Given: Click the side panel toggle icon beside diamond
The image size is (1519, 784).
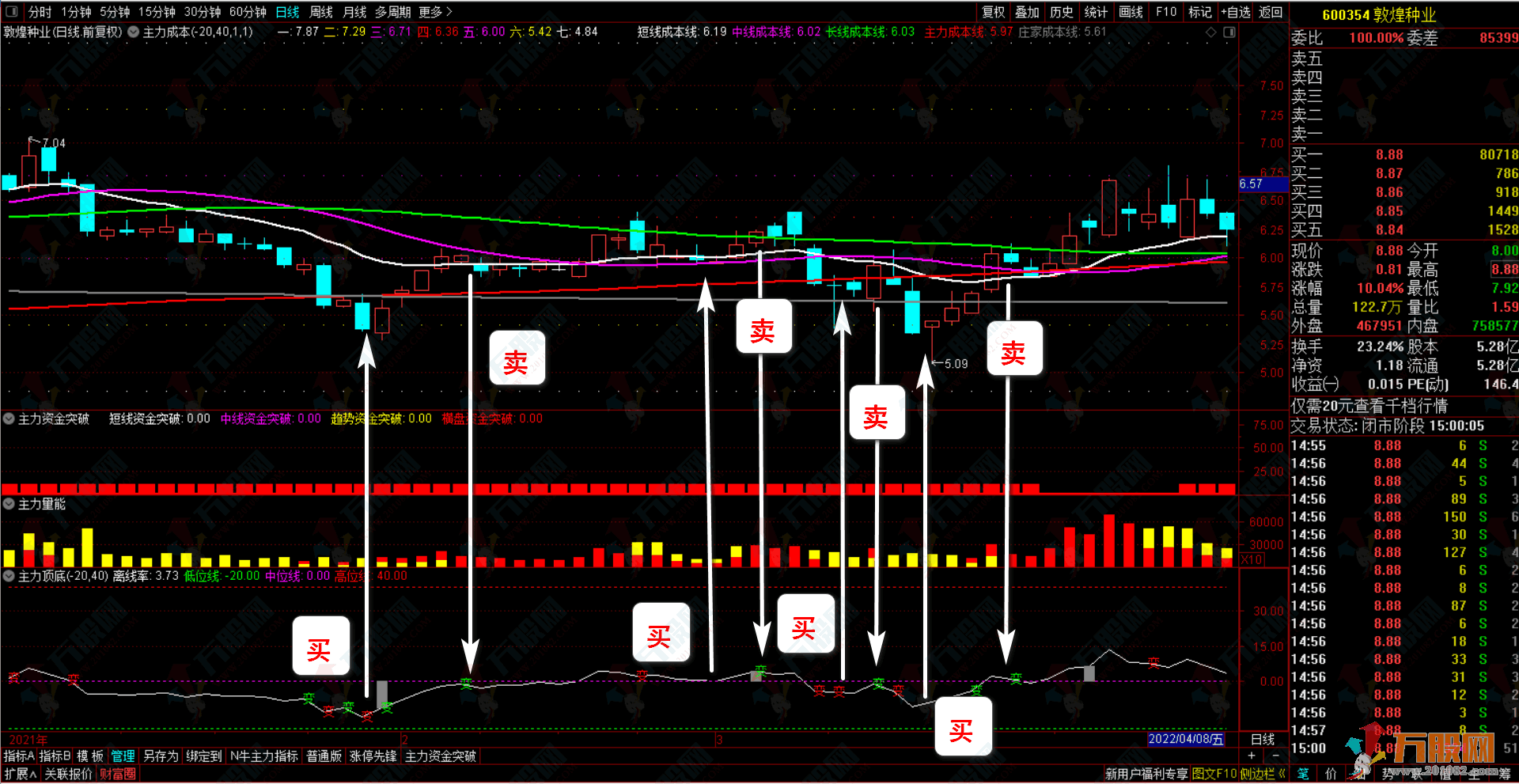Looking at the screenshot, I should [x=1229, y=32].
